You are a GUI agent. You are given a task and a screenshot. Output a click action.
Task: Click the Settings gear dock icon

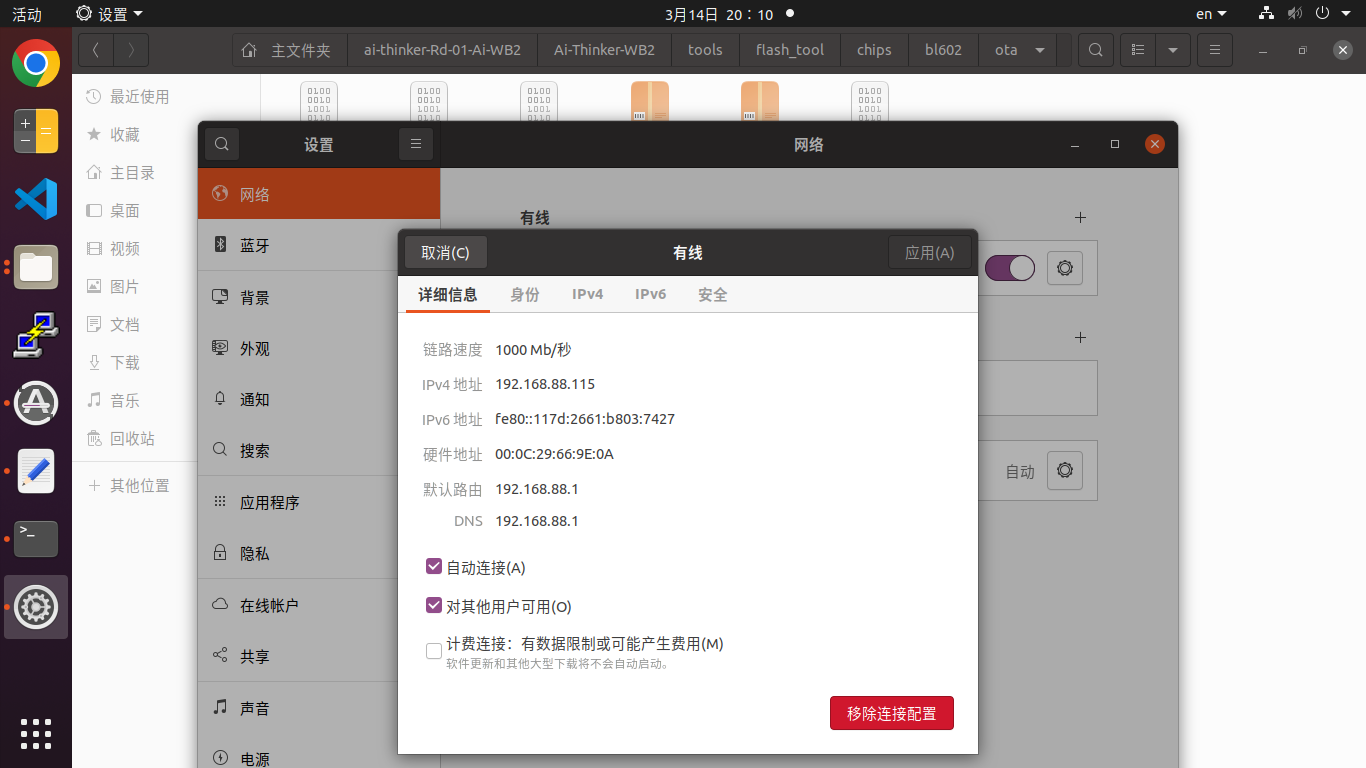pos(36,607)
